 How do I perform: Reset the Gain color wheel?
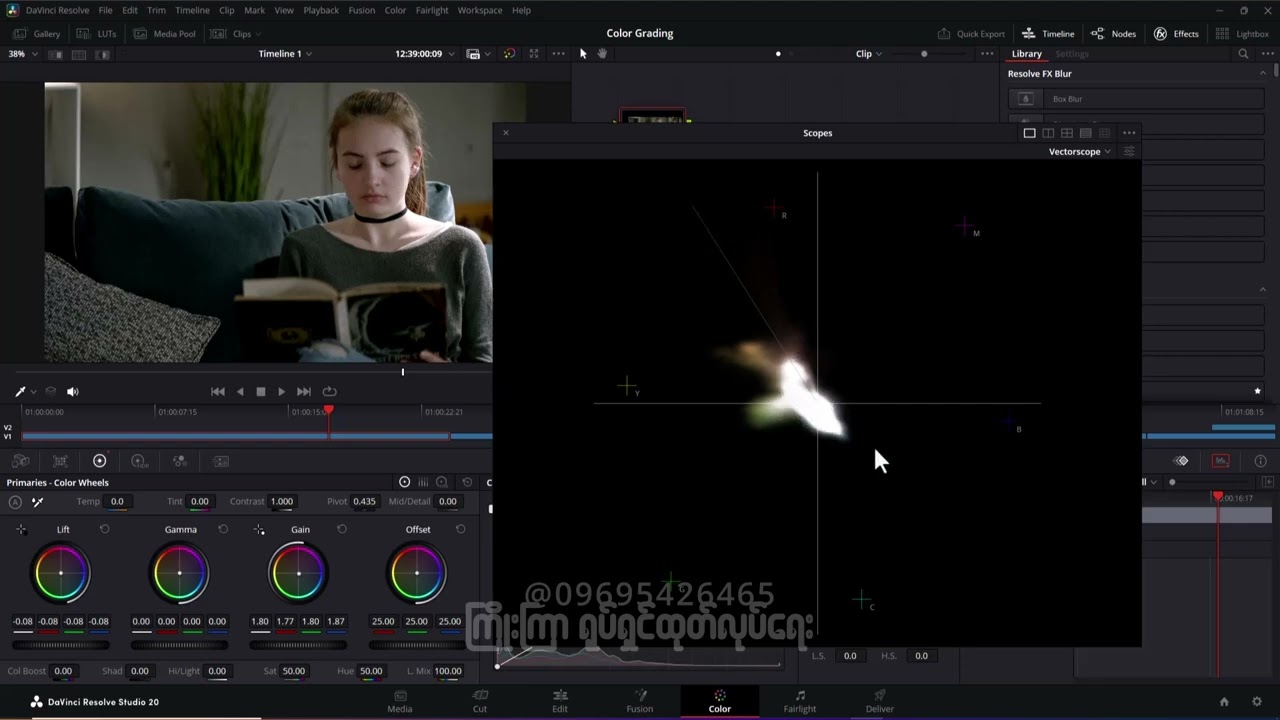[x=341, y=529]
